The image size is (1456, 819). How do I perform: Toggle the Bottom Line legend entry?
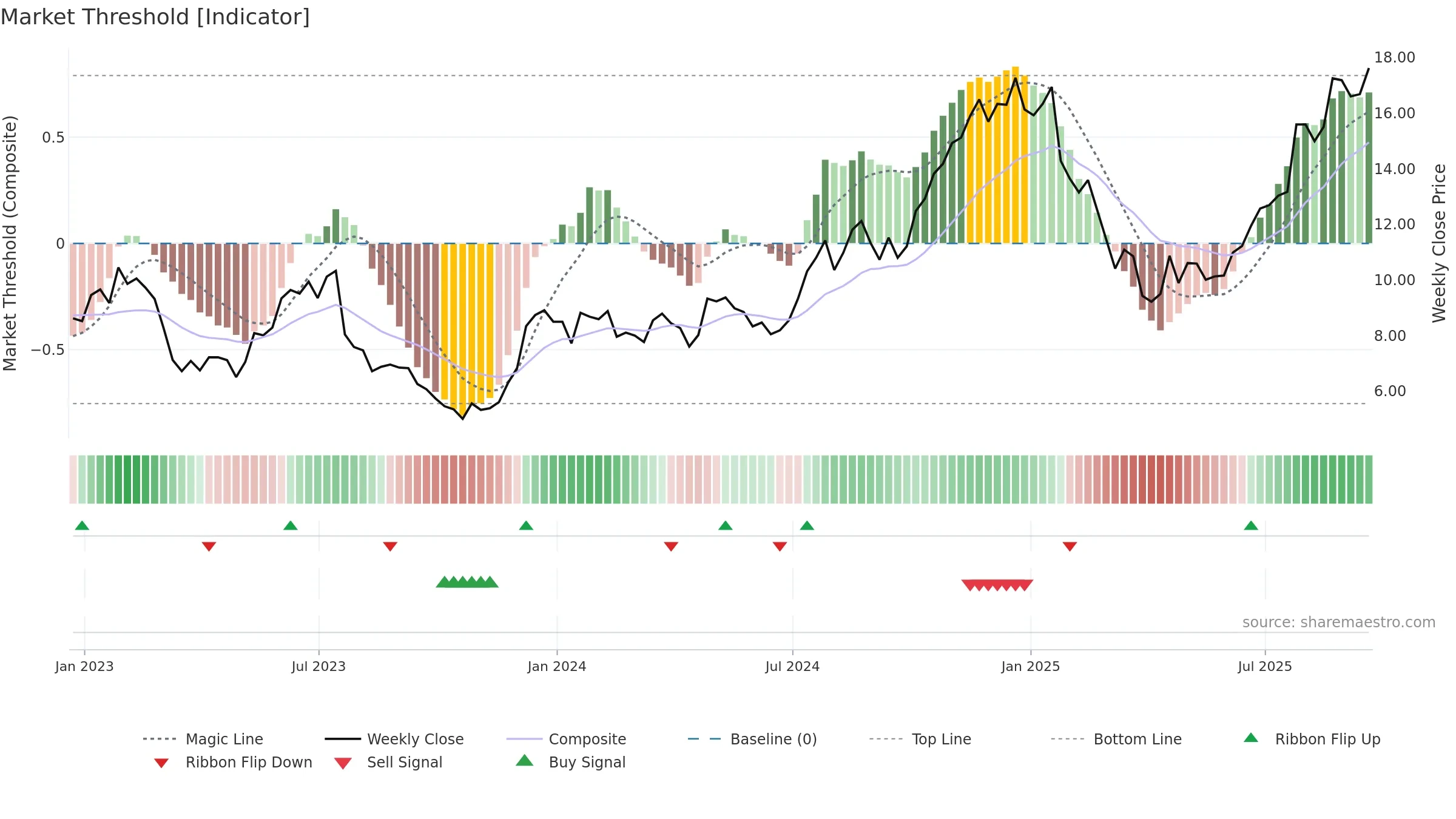click(x=1116, y=739)
